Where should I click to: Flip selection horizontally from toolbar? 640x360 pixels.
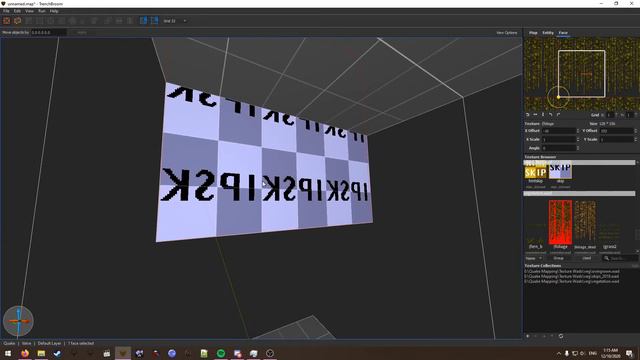[119, 21]
